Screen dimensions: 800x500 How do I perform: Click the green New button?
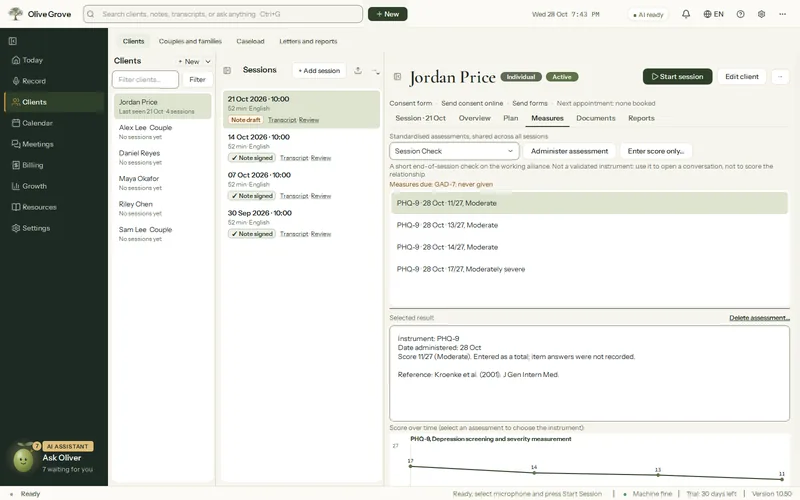tap(387, 14)
